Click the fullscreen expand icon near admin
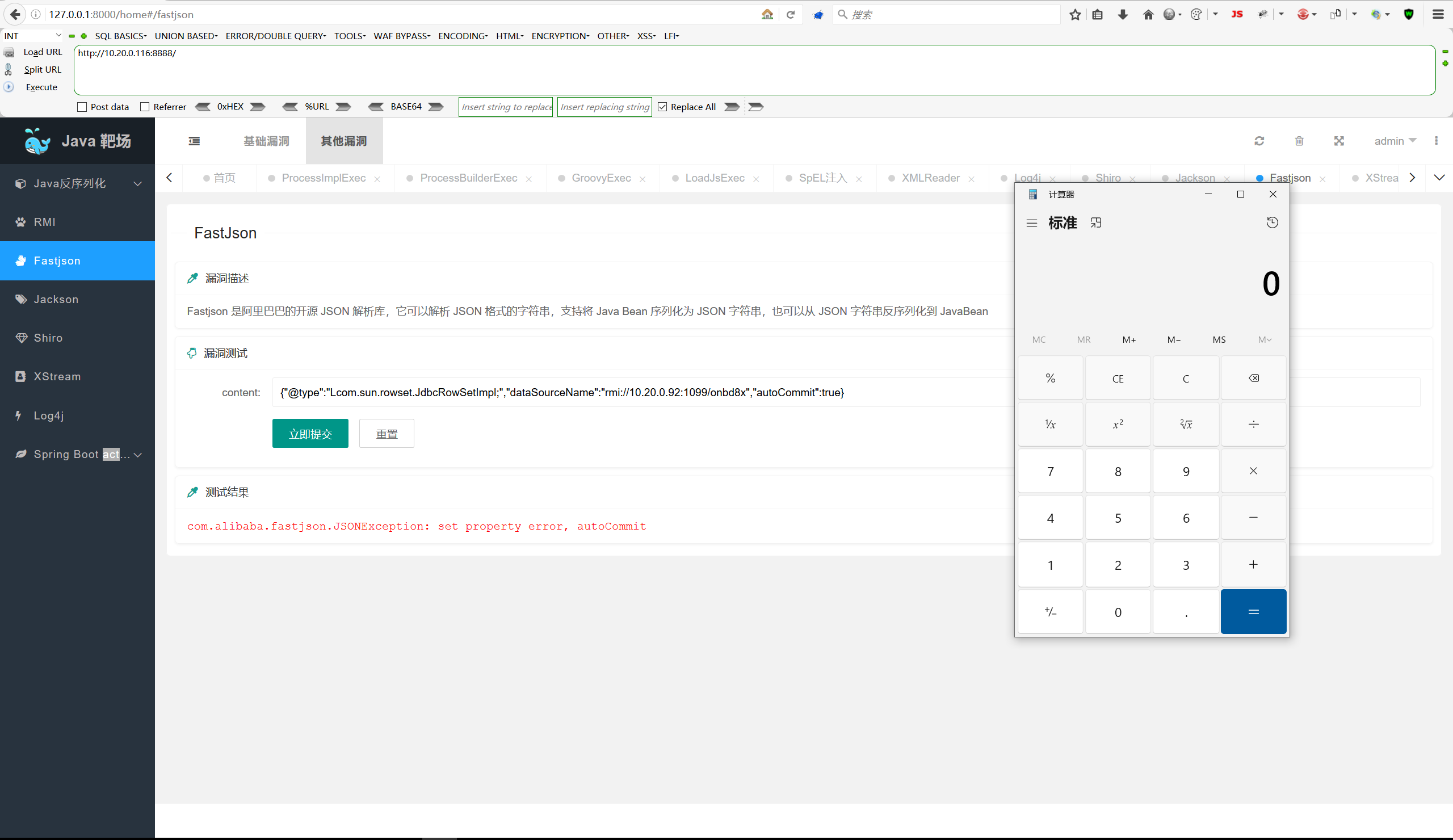This screenshot has width=1453, height=840. click(x=1339, y=141)
